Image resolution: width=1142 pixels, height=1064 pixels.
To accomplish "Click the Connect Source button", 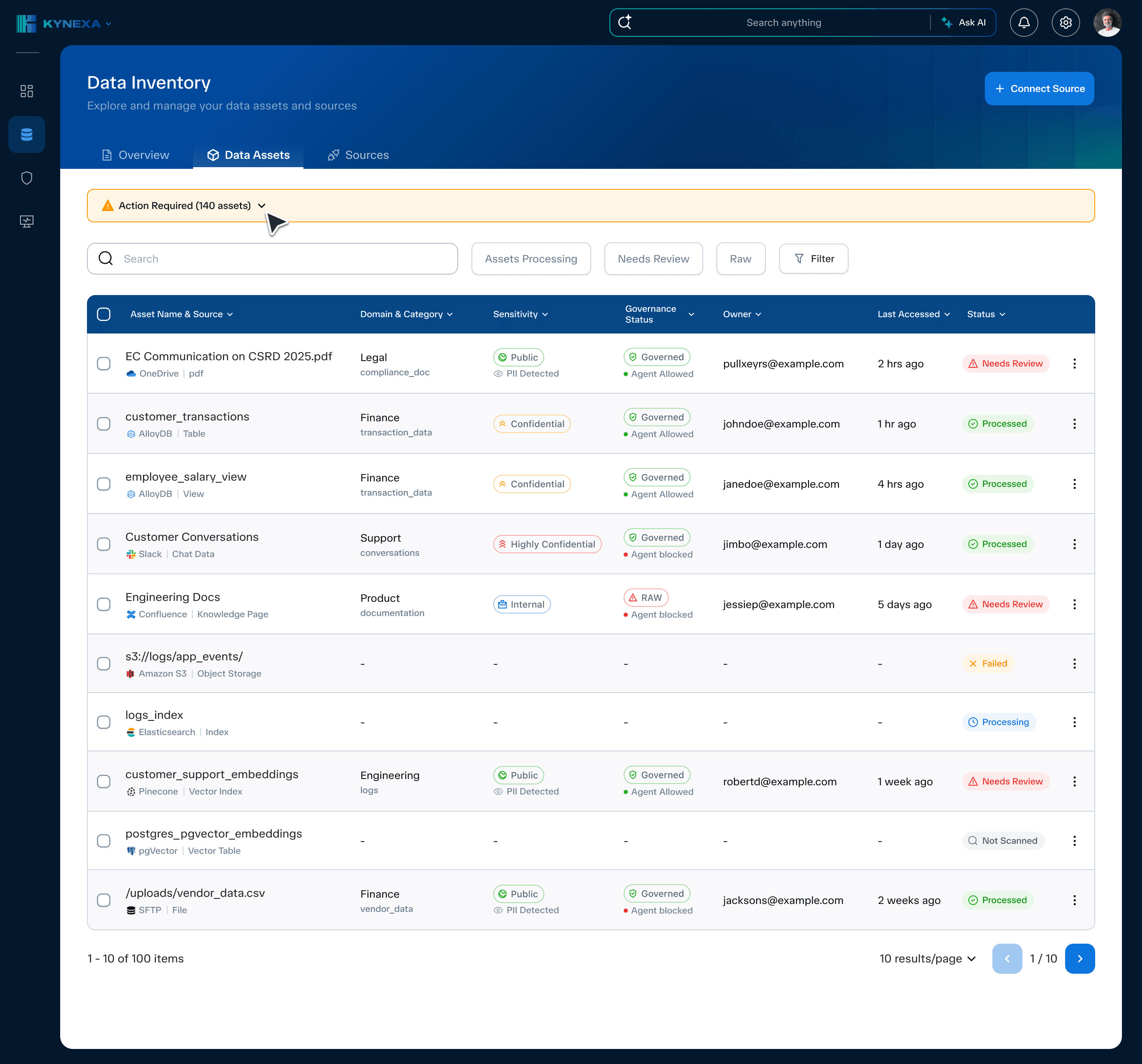I will tap(1039, 89).
